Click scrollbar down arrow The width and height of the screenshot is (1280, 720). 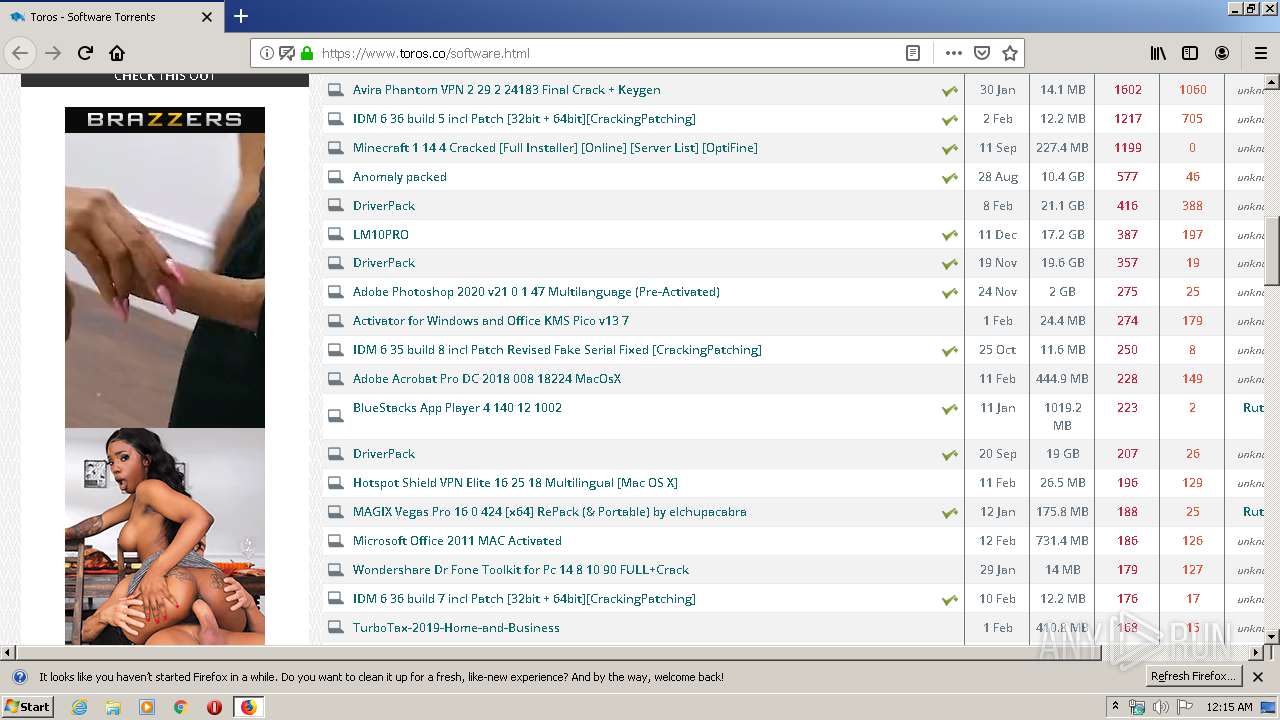tap(1272, 636)
